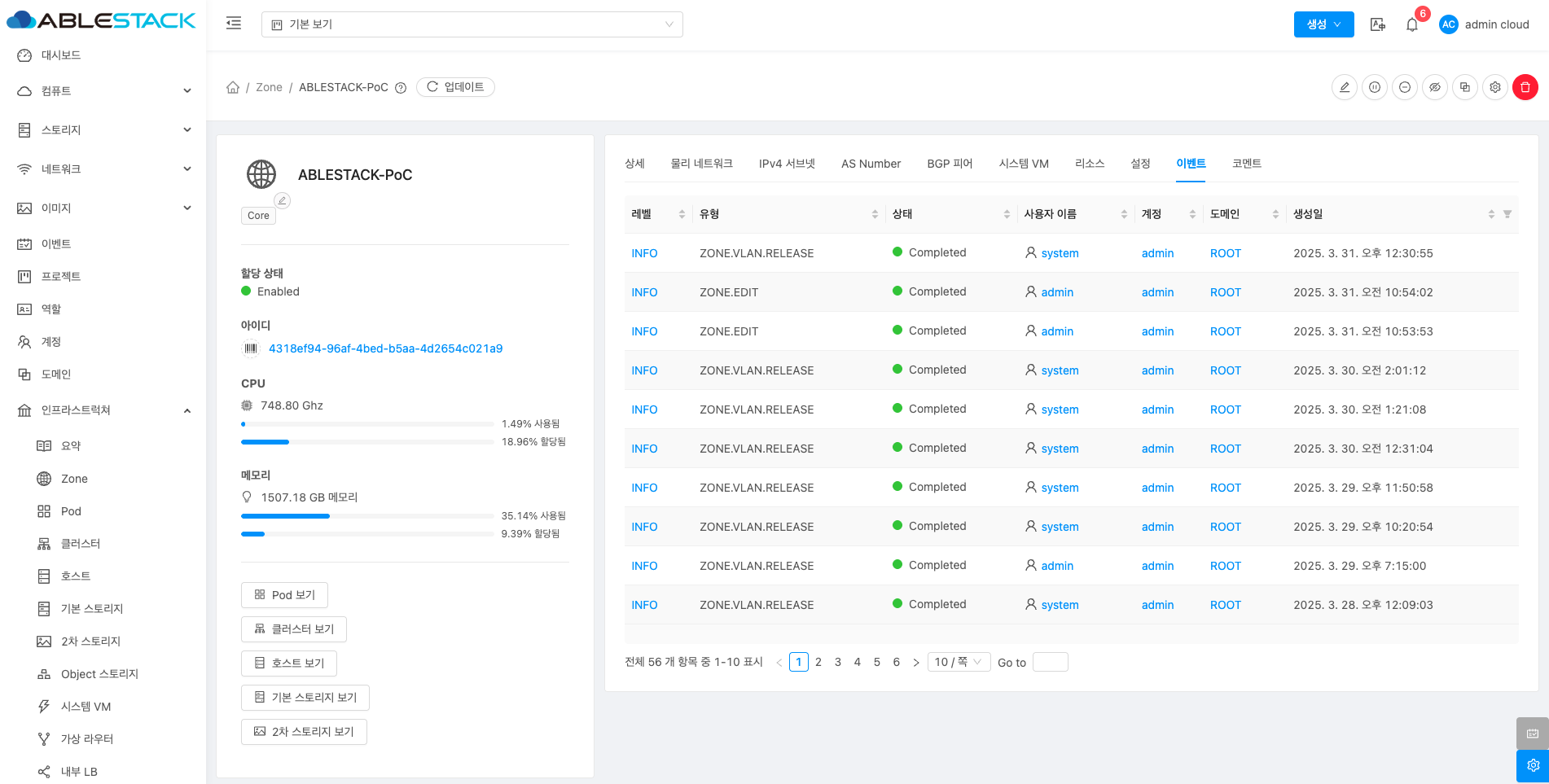Collapse the sidebar with the menu fold toggle
The width and height of the screenshot is (1549, 784).
[234, 24]
